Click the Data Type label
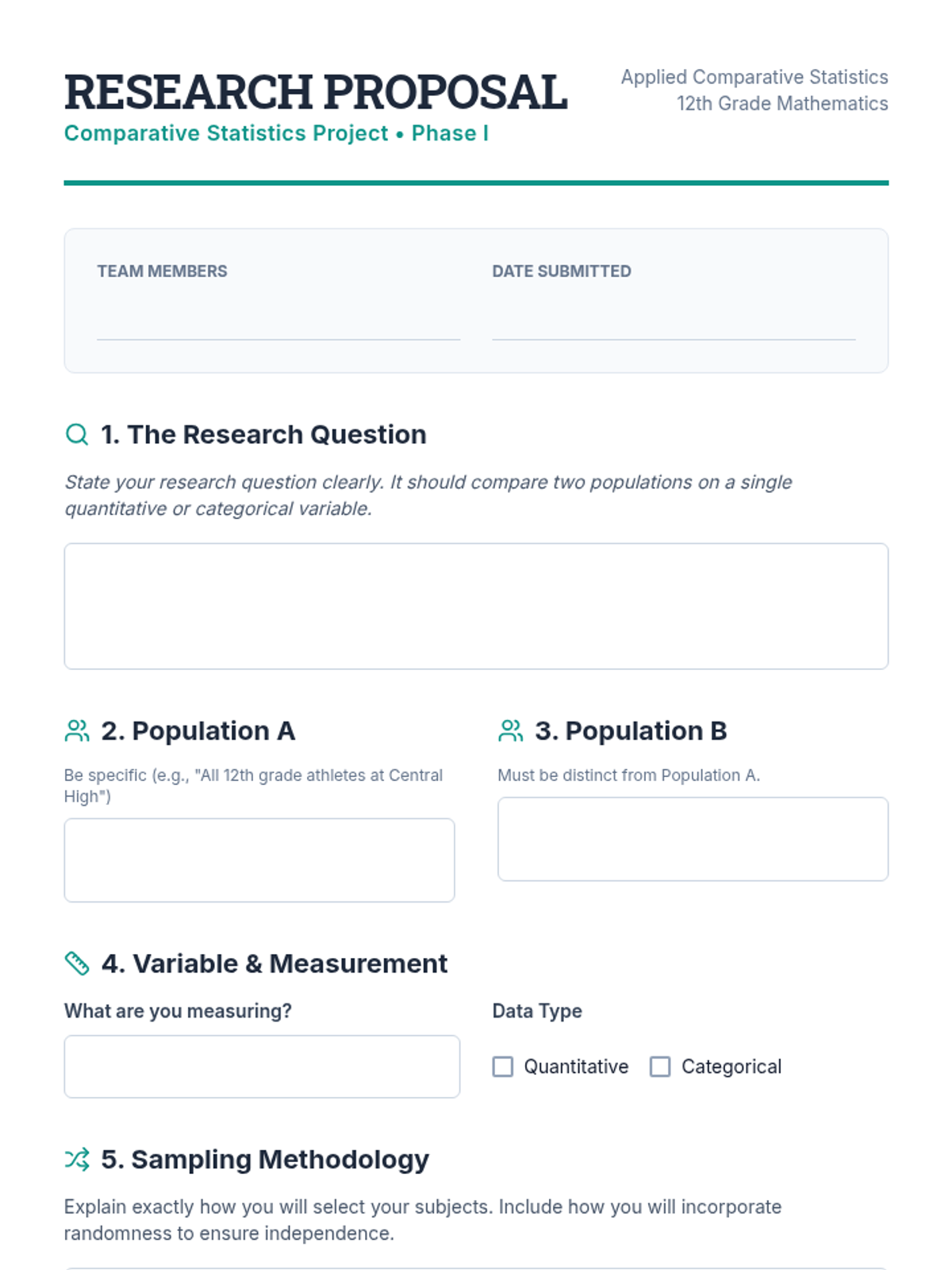Screen dimensions: 952x1270 [x=537, y=1011]
